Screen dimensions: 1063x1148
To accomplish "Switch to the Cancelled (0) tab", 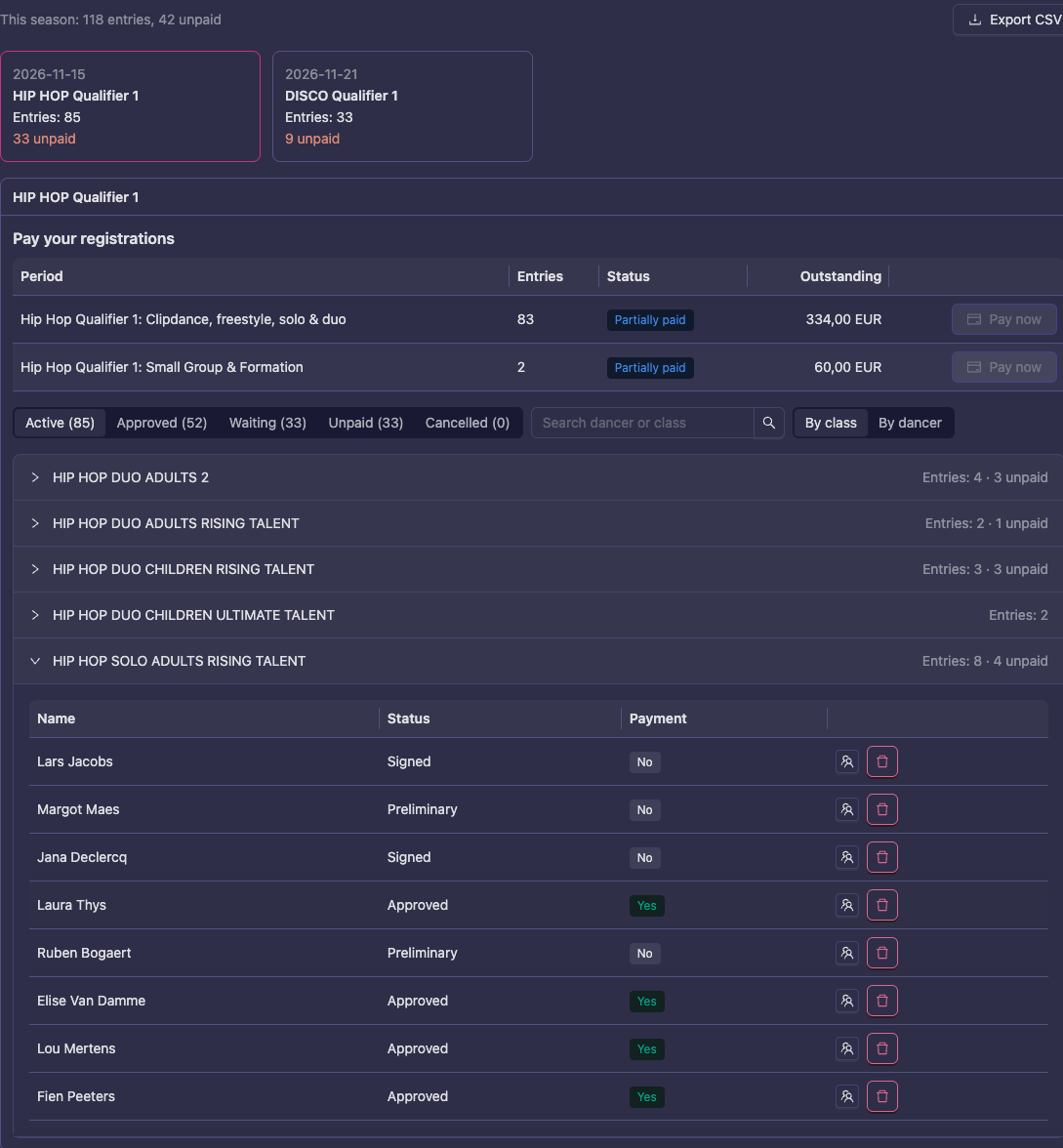I will (x=467, y=423).
